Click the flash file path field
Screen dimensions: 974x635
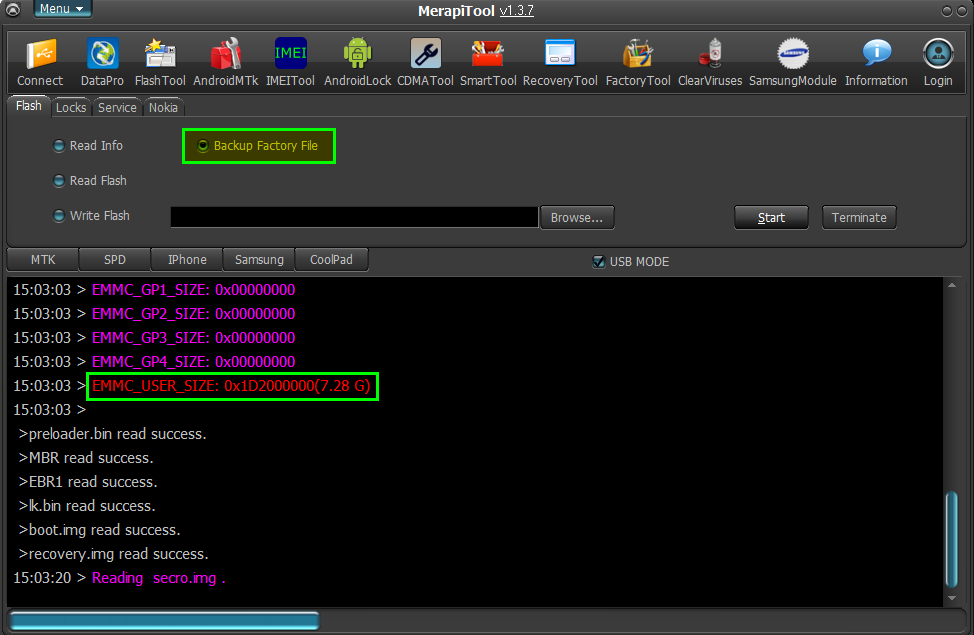(354, 217)
